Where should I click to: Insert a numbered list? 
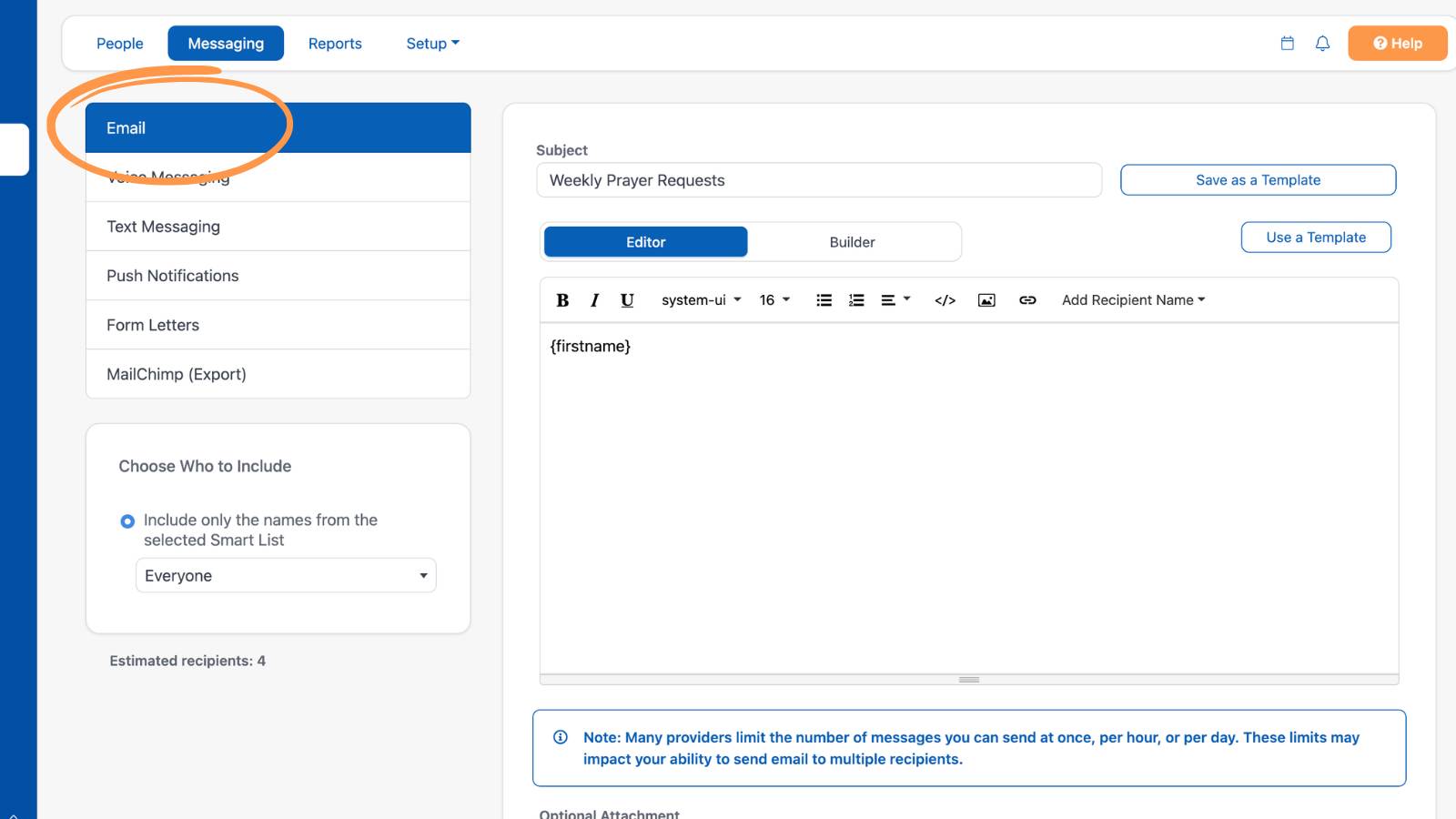(856, 300)
